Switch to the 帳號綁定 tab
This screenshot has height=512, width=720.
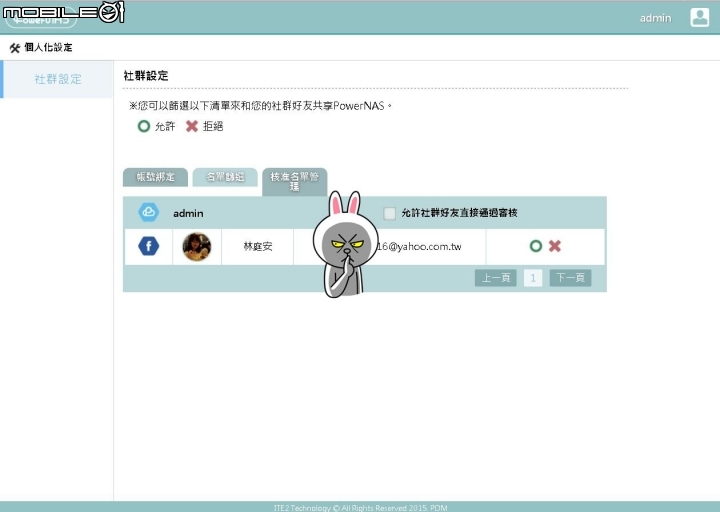pos(155,177)
